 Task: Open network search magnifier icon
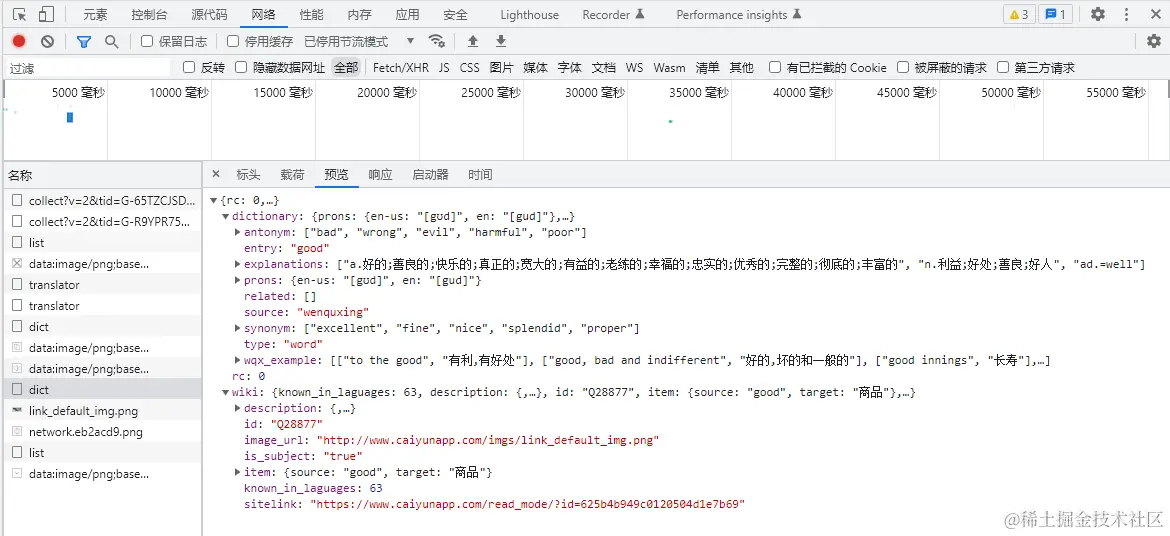(x=112, y=41)
